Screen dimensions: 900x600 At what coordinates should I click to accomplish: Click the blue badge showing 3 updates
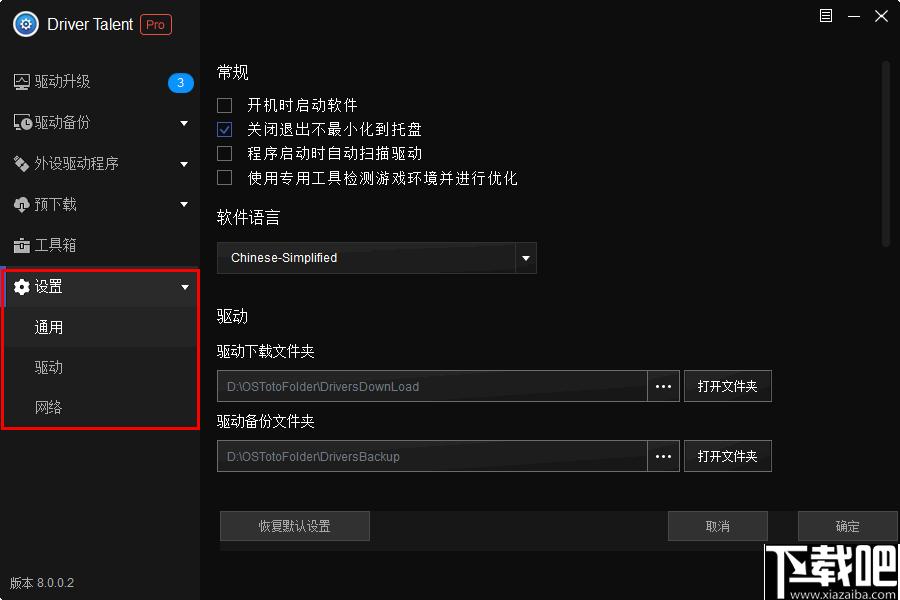tap(180, 83)
